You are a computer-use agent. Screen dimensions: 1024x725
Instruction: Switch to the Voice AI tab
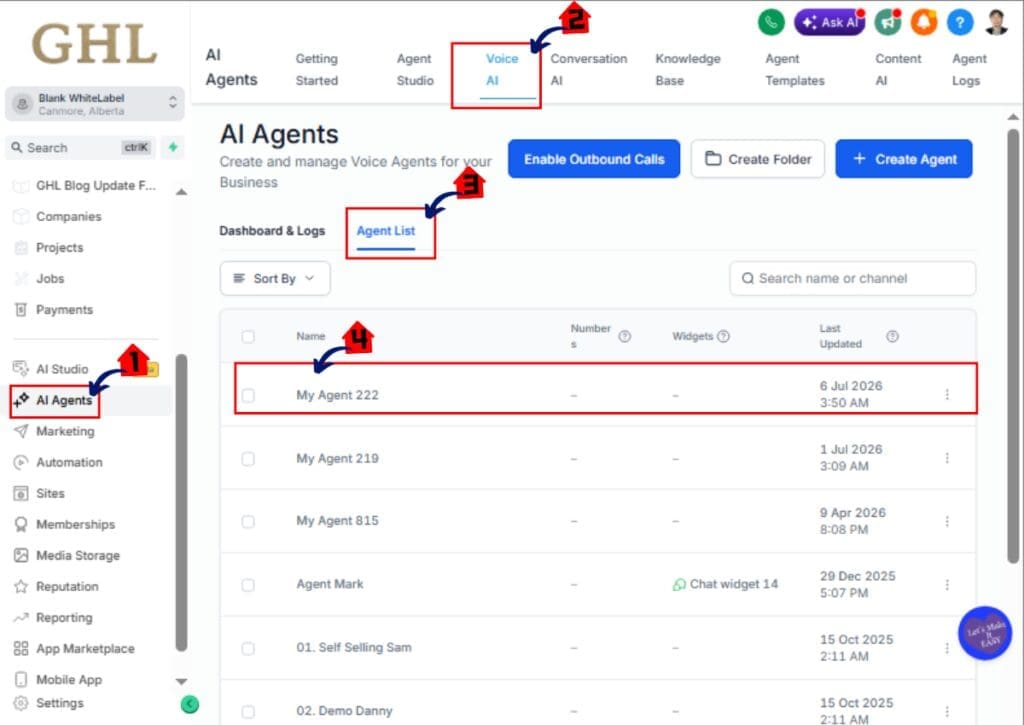[x=502, y=69]
